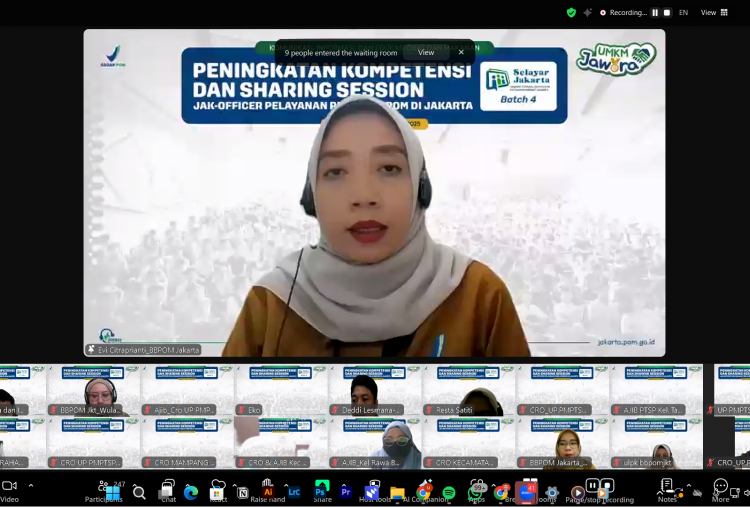
Task: Open Spotify from the taskbar
Action: (x=449, y=493)
